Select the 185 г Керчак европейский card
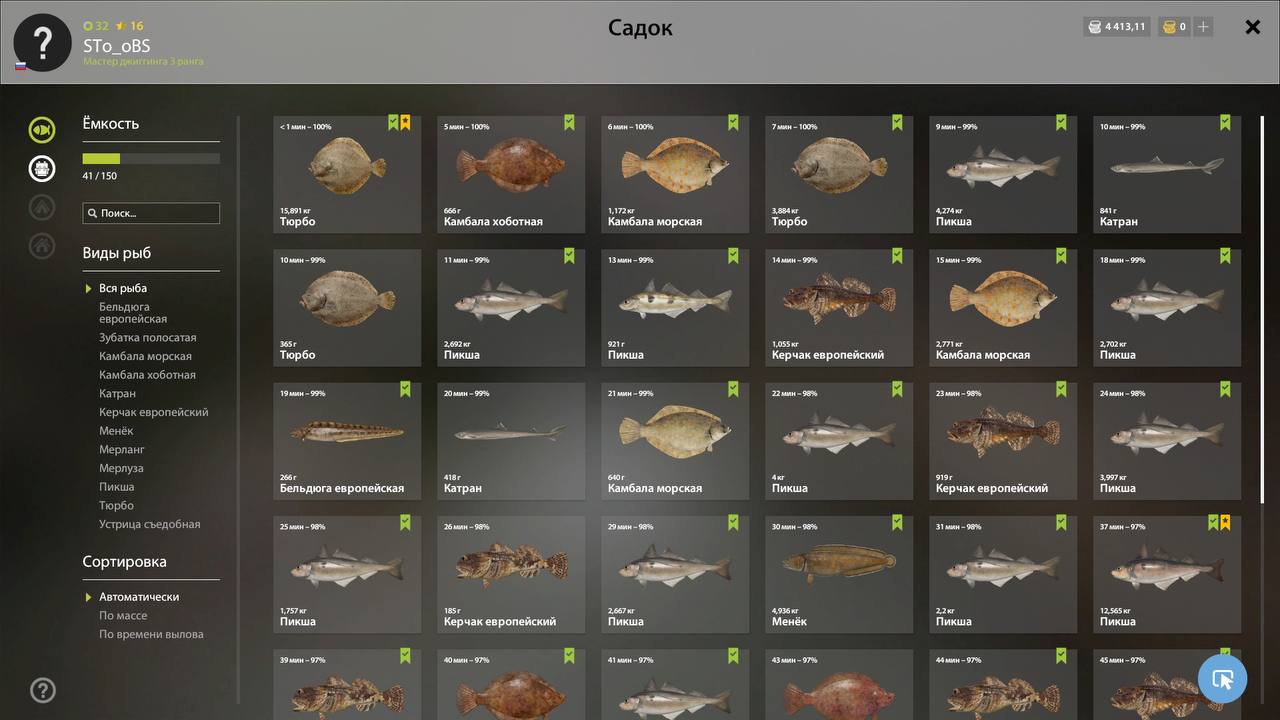Screen dimensions: 1280x720 [x=511, y=574]
